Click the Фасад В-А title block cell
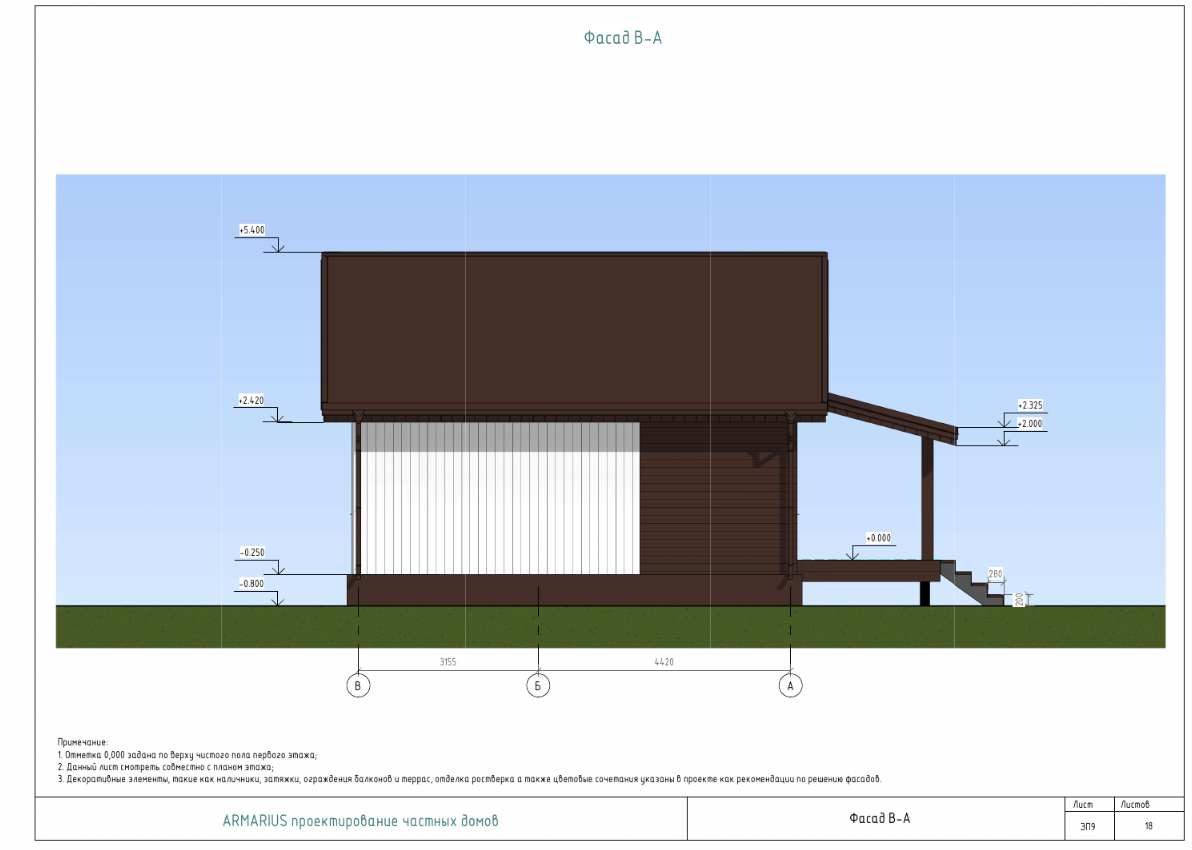Viewport: 1192px width, 850px height. point(879,818)
